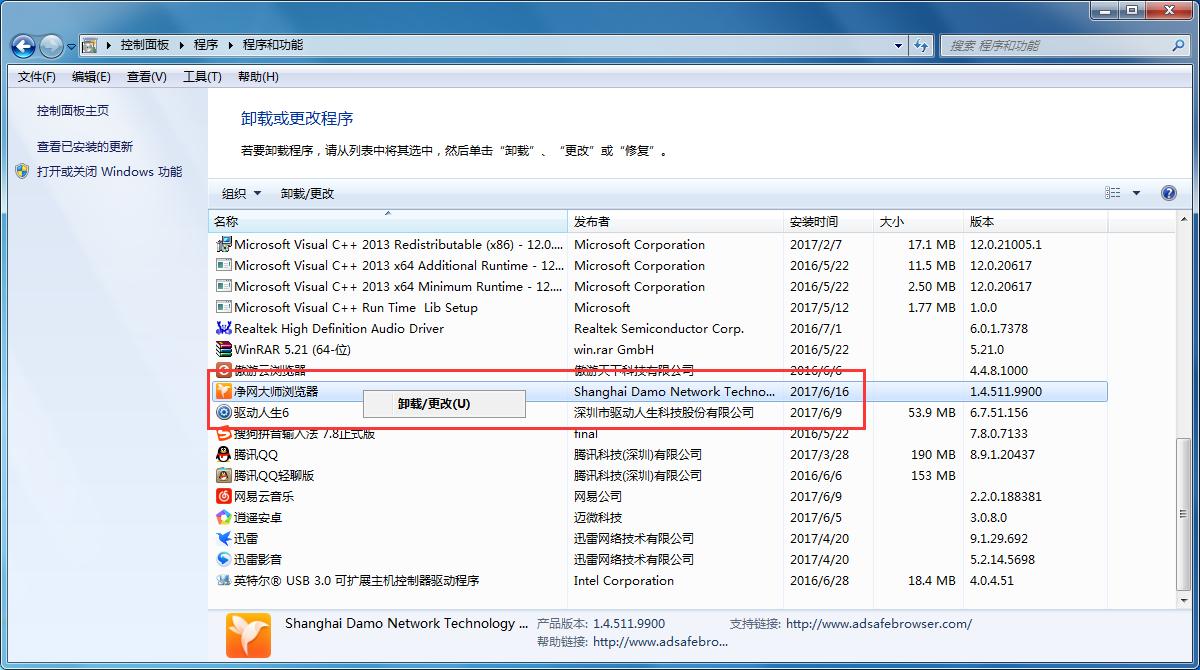Open the 工具(T) menu
Screen dimensions: 1200x670
pos(201,77)
